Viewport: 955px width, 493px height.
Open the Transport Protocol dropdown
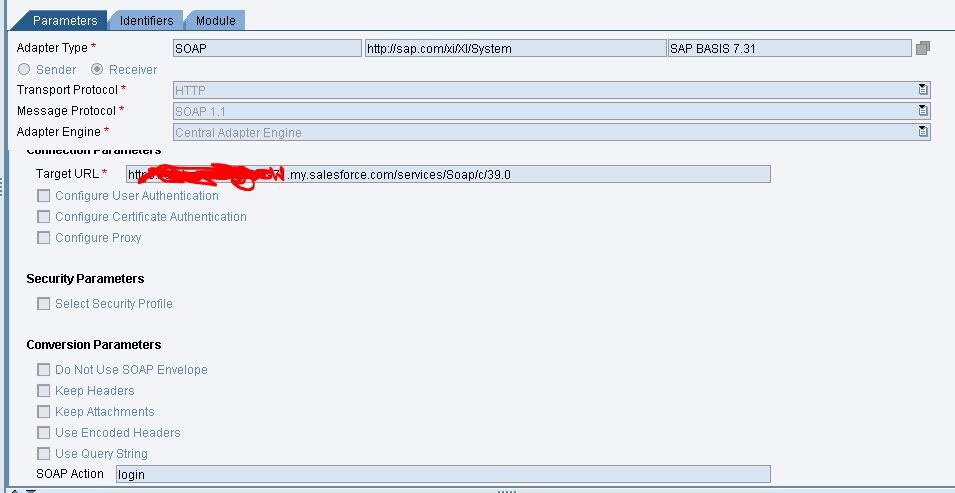pos(923,90)
